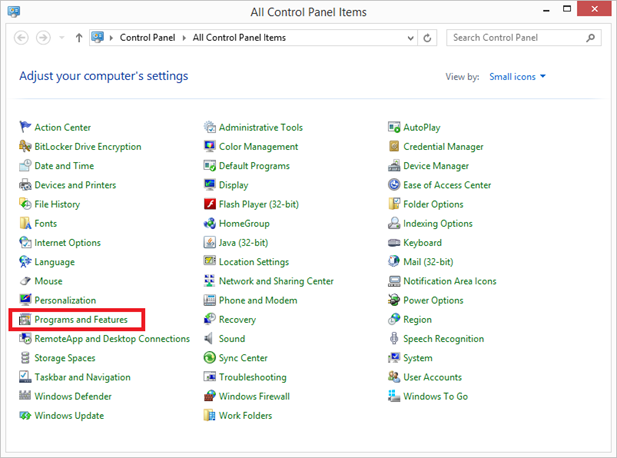
Task: Open the System link
Action: pyautogui.click(x=418, y=358)
